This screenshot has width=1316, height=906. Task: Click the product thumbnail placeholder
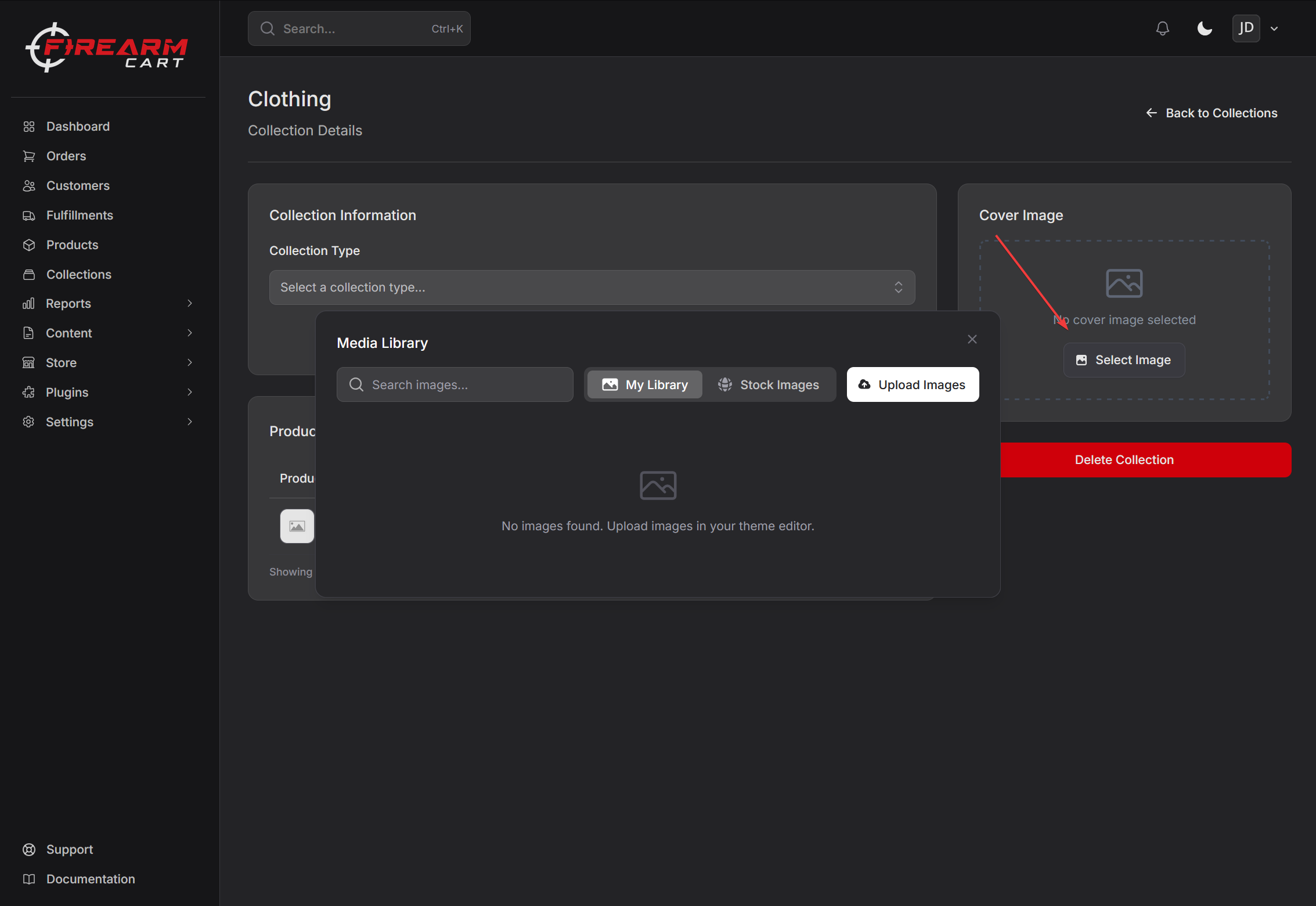point(297,526)
